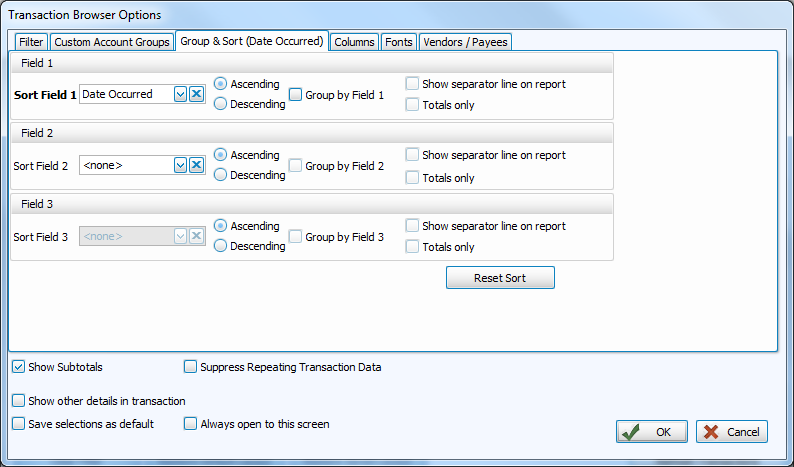The width and height of the screenshot is (794, 467).
Task: Go to the Columns tab
Action: point(354,42)
